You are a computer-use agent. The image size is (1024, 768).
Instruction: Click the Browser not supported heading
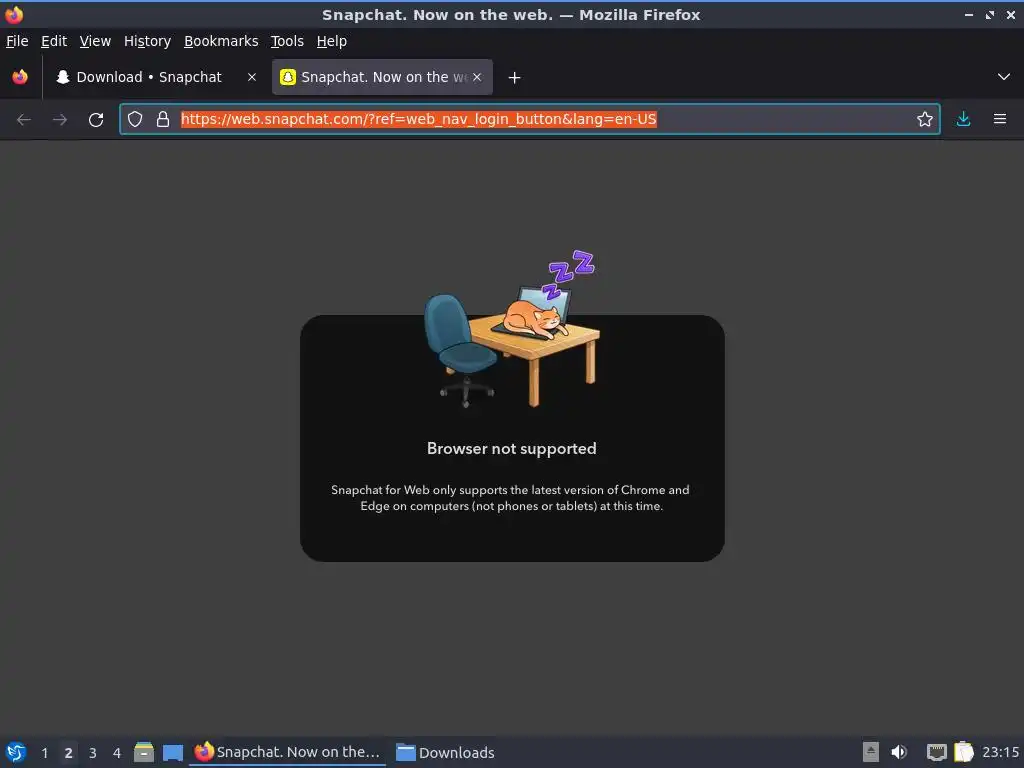(511, 449)
